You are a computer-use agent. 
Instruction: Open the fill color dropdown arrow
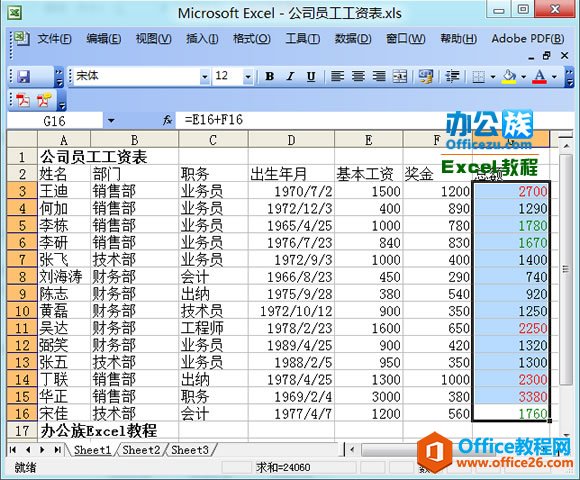[x=523, y=77]
